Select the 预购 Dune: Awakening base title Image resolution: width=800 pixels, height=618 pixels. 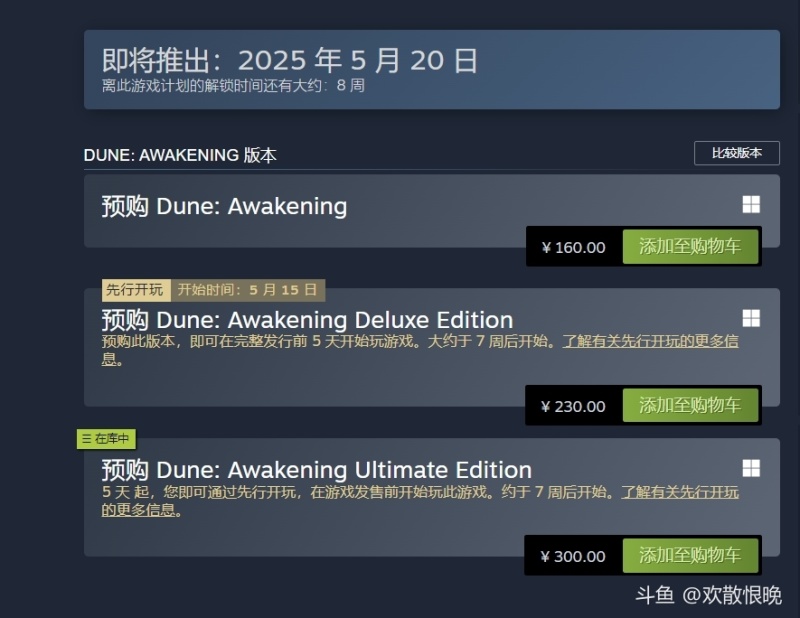[x=224, y=207]
